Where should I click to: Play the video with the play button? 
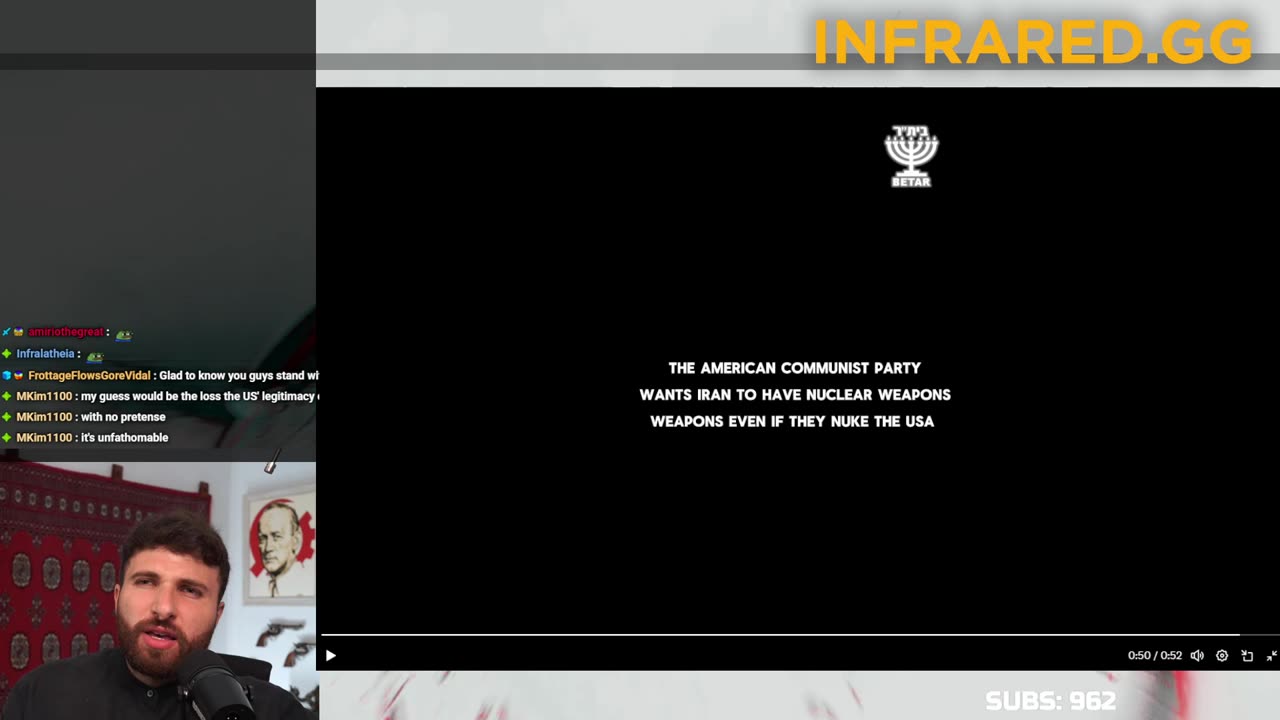[x=331, y=656]
